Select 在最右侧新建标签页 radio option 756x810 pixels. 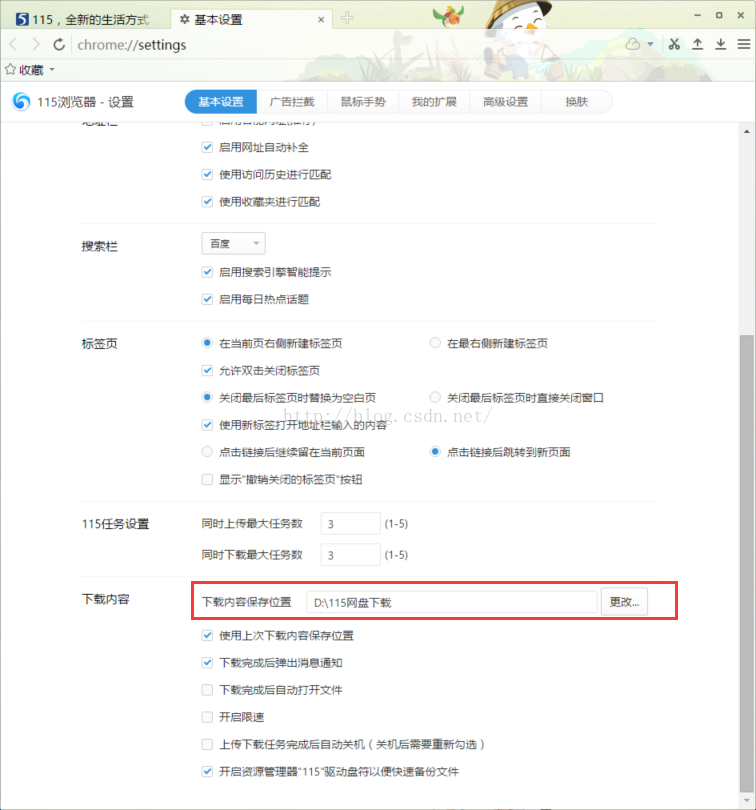click(435, 343)
